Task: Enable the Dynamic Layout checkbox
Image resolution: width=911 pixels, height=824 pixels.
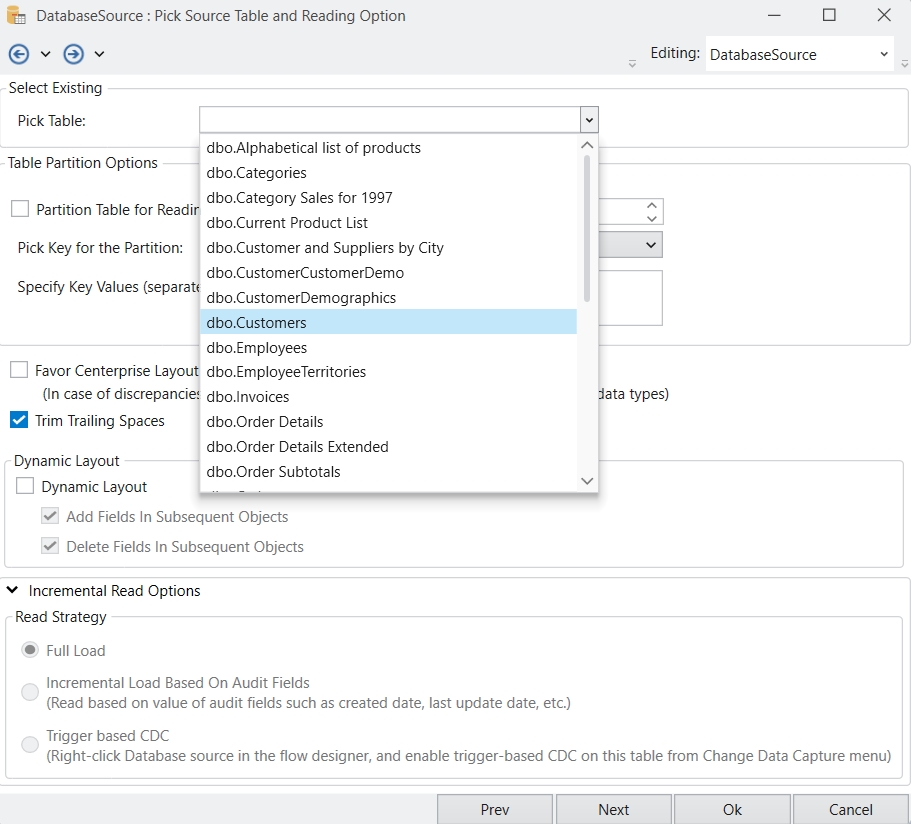Action: [x=26, y=487]
